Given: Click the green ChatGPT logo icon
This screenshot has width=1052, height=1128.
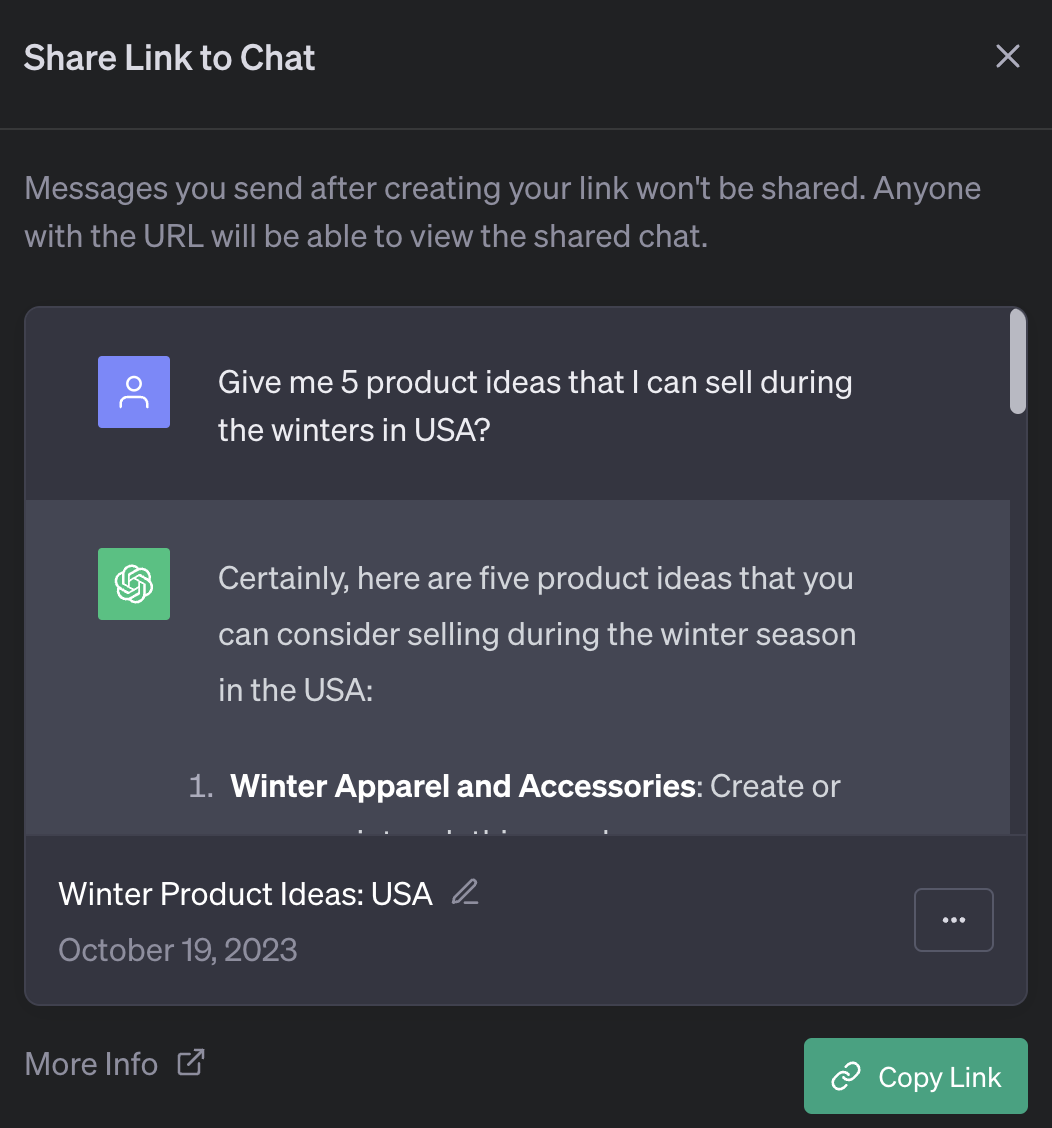Looking at the screenshot, I should (x=134, y=584).
